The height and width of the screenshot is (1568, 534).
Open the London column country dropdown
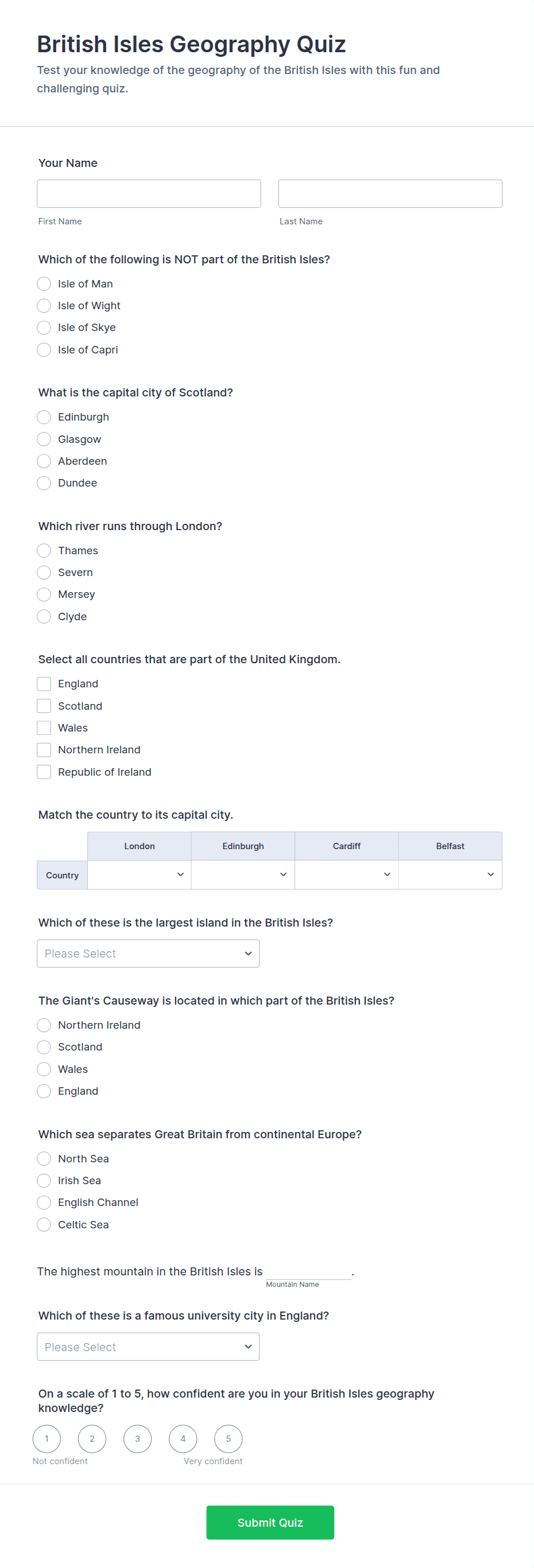[x=140, y=875]
